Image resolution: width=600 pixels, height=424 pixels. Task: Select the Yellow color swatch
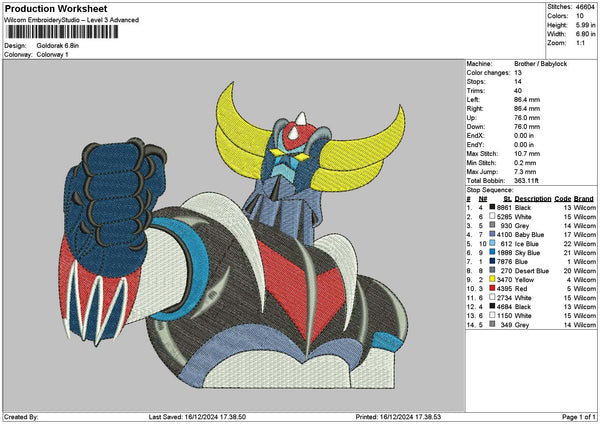(492, 279)
